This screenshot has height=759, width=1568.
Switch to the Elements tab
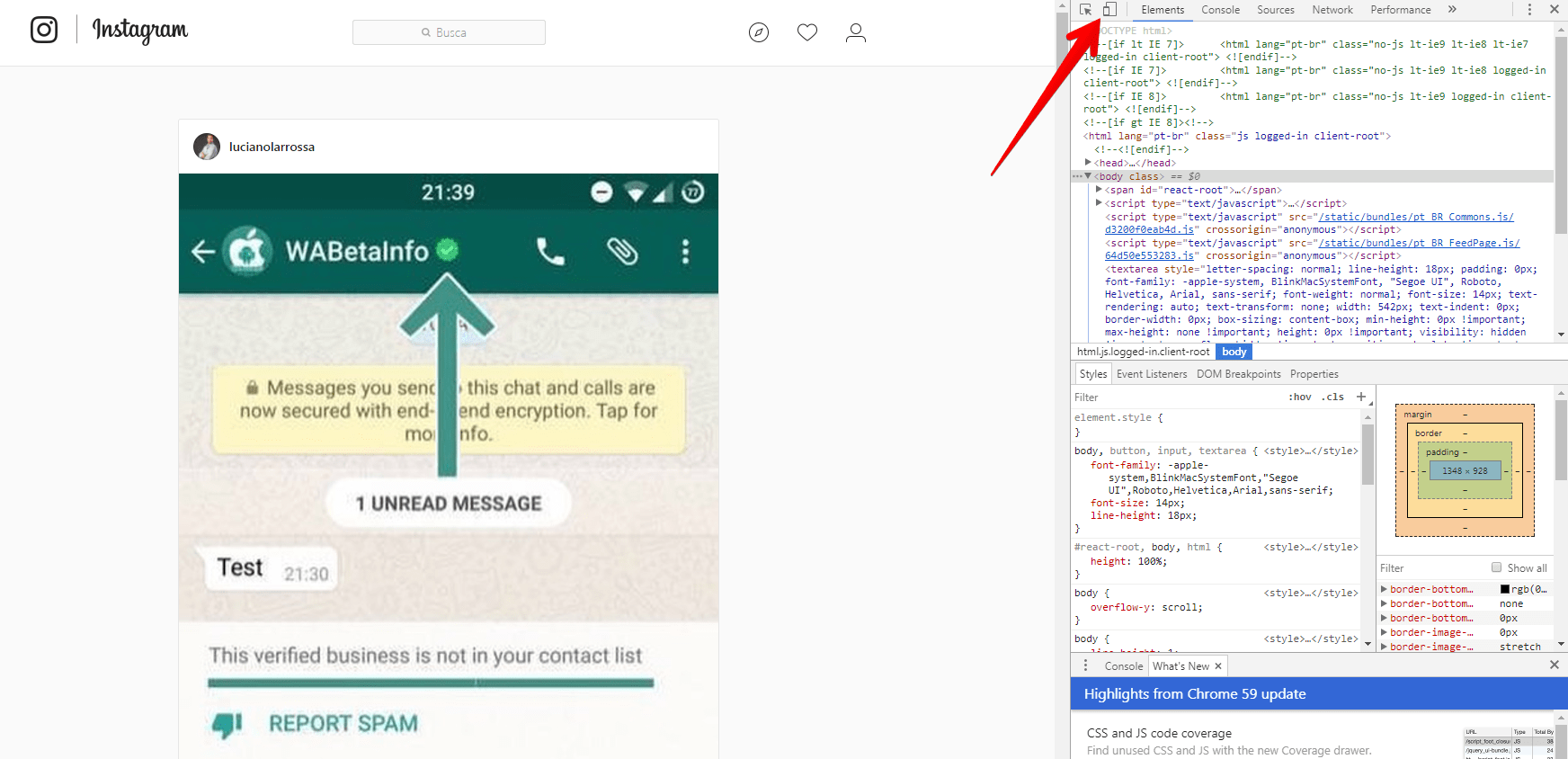coord(1163,10)
